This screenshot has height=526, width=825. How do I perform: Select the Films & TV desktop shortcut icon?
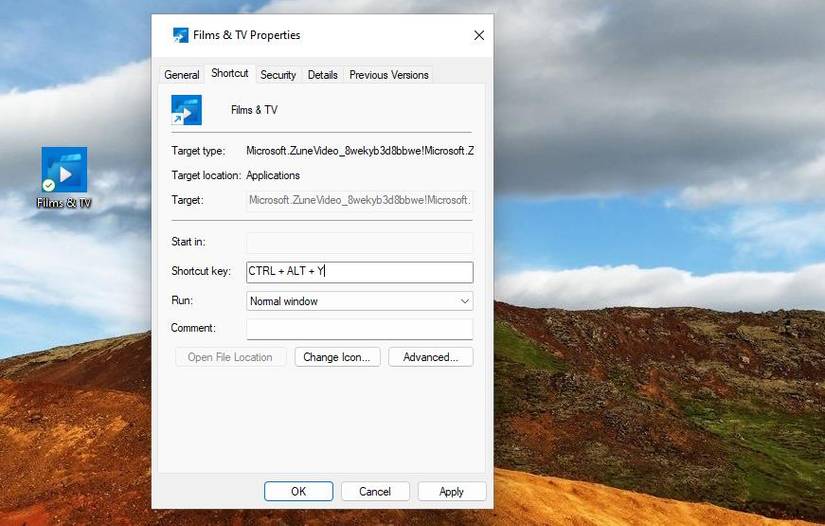pos(64,169)
